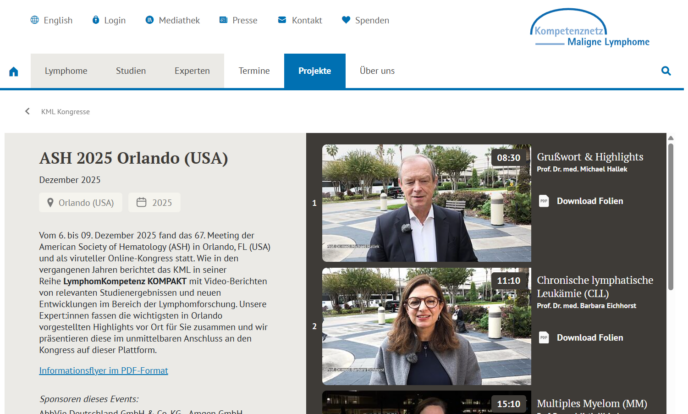Open search with the magnifier icon

tap(666, 71)
